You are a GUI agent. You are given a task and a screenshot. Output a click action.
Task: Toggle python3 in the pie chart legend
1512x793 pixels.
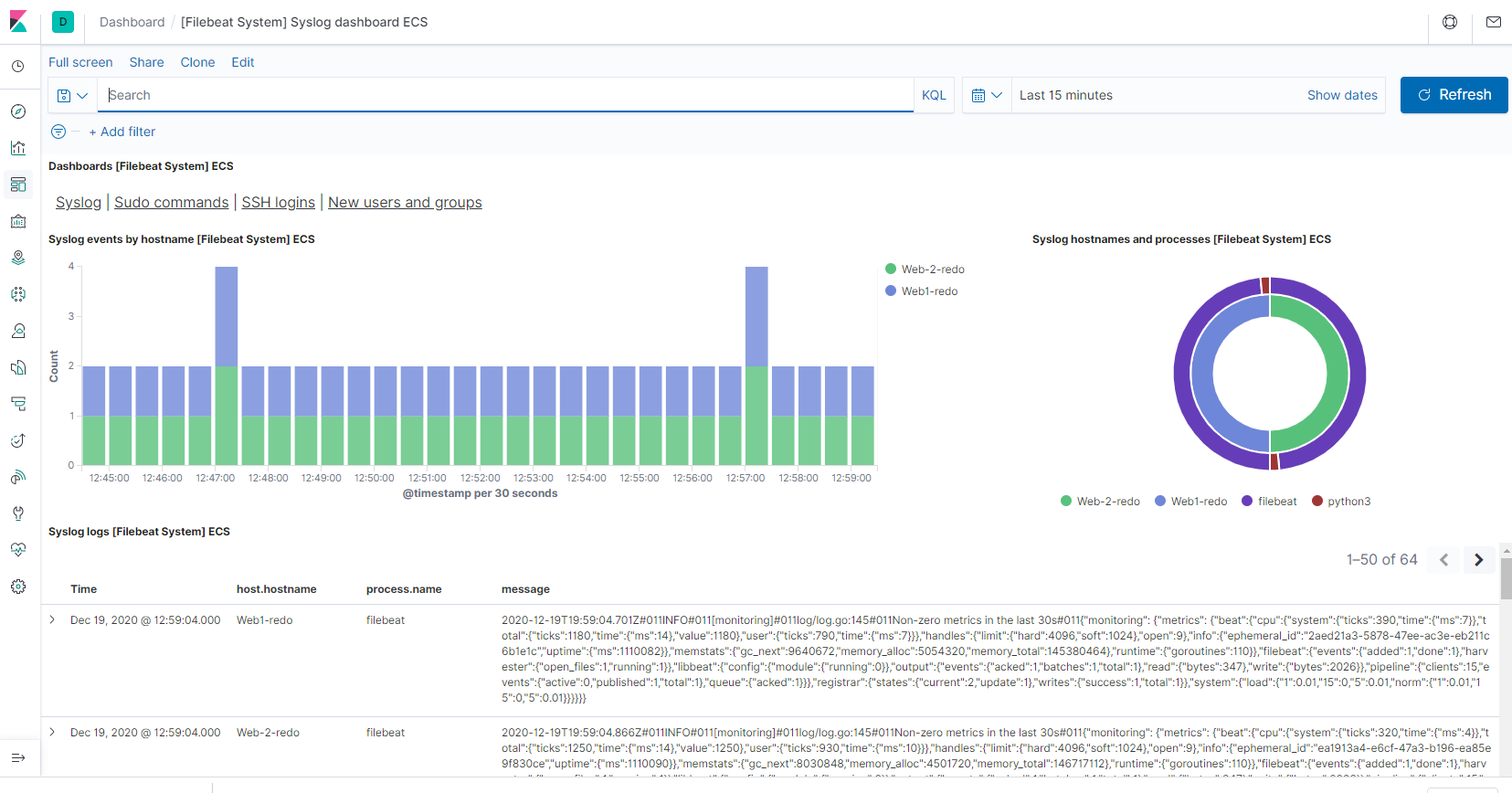point(1341,502)
